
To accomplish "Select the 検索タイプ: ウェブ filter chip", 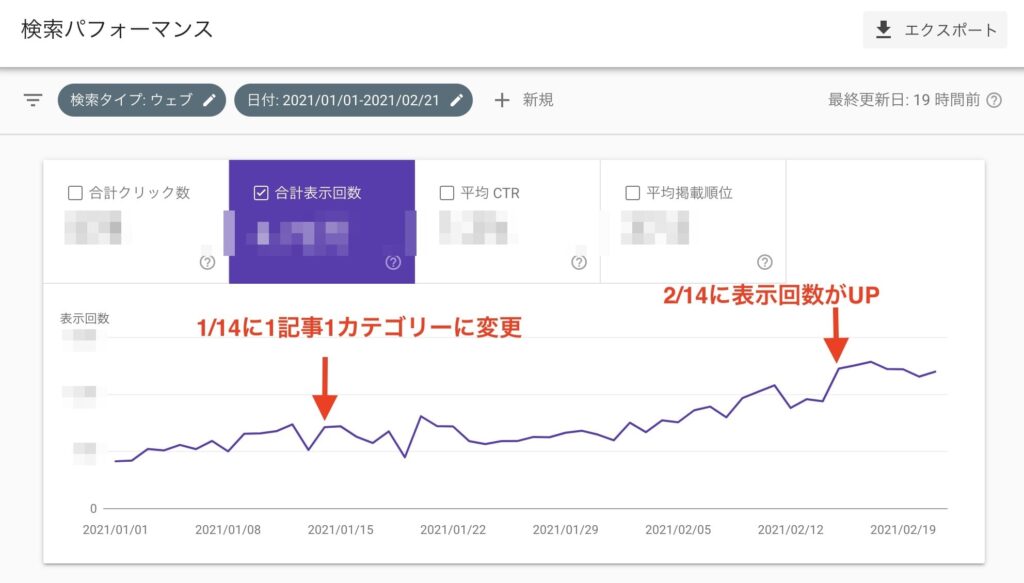I will (x=142, y=100).
